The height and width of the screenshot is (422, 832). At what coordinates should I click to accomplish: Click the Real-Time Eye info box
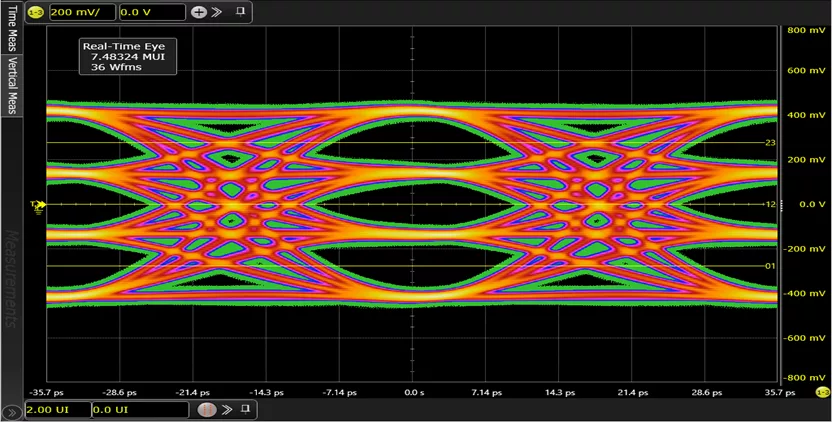click(128, 57)
